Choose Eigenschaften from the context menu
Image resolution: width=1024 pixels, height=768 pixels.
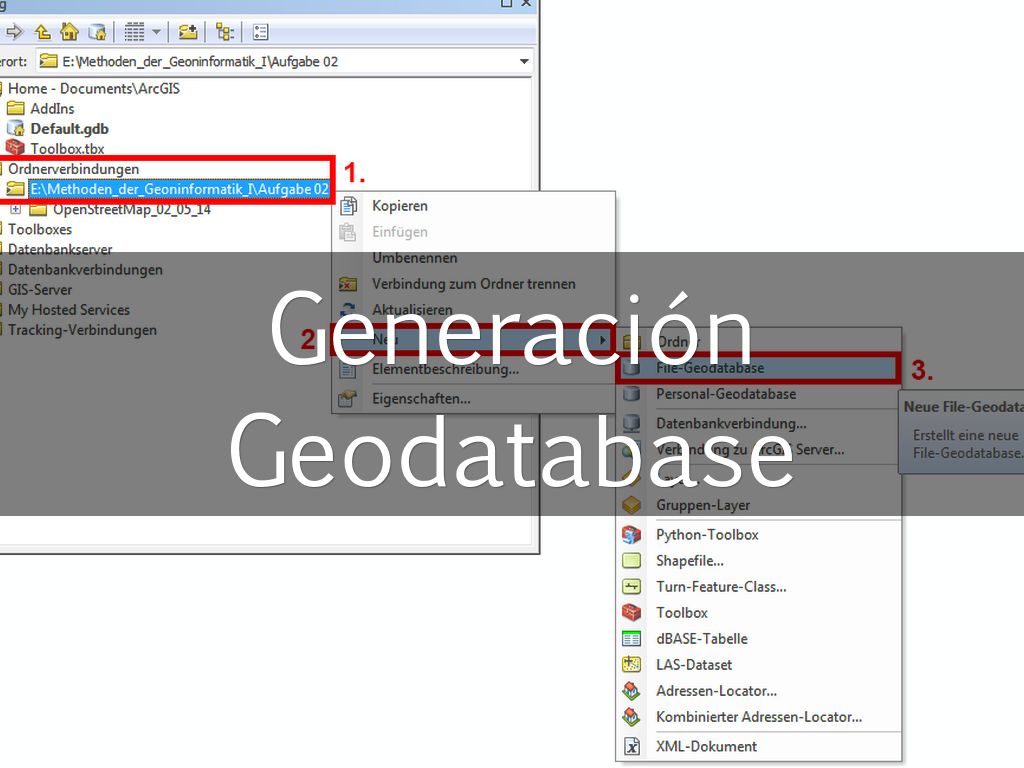(421, 399)
